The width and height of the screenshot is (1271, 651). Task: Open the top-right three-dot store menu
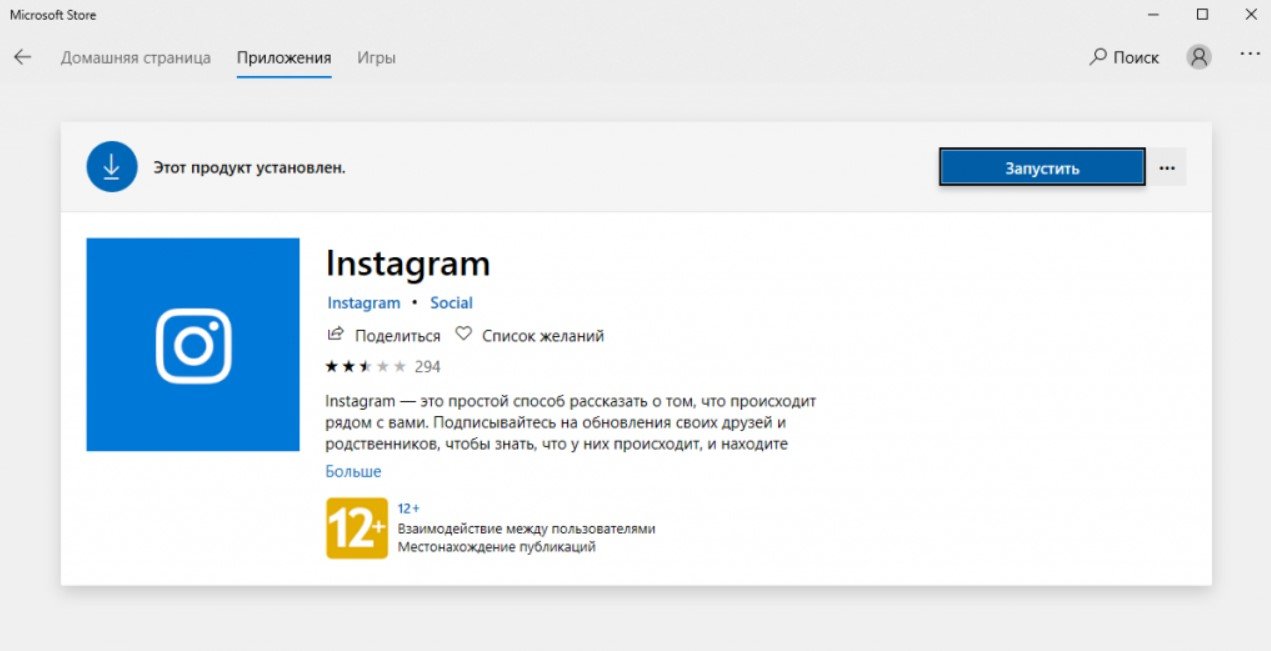click(1250, 54)
